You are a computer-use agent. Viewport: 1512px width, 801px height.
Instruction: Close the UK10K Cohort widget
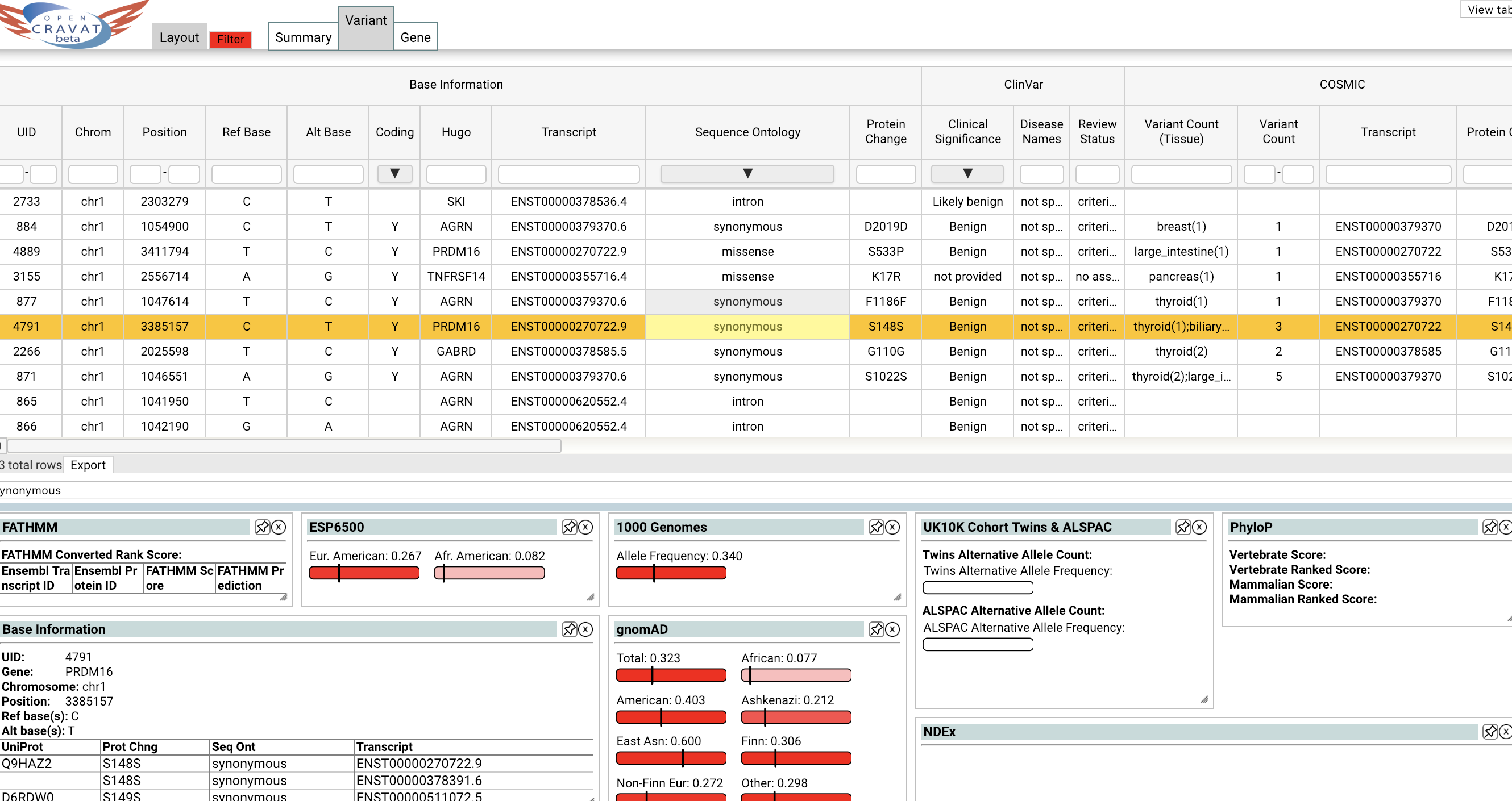tap(1200, 527)
